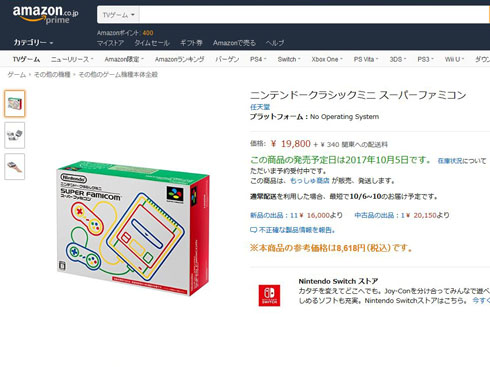
Task: Click the search text field
Action: coord(314,15)
